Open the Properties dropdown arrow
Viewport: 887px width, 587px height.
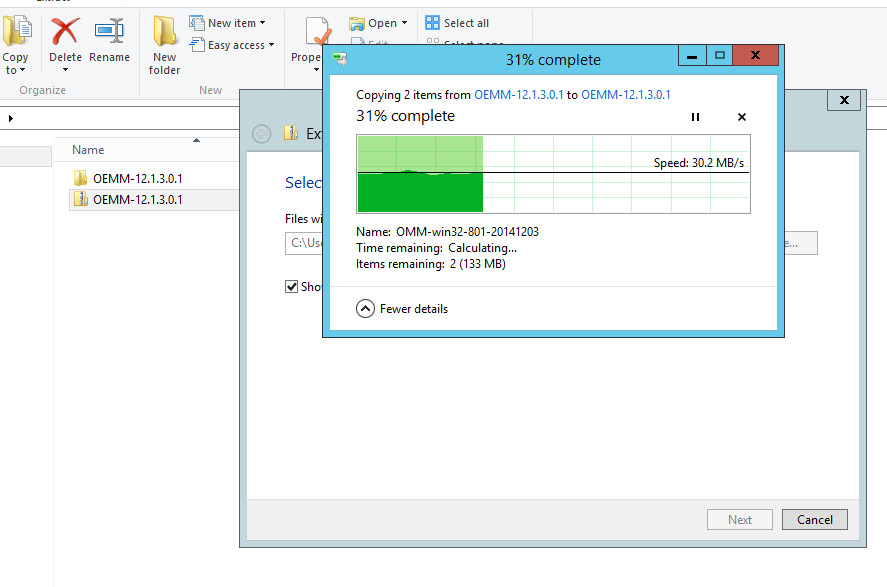pyautogui.click(x=316, y=70)
